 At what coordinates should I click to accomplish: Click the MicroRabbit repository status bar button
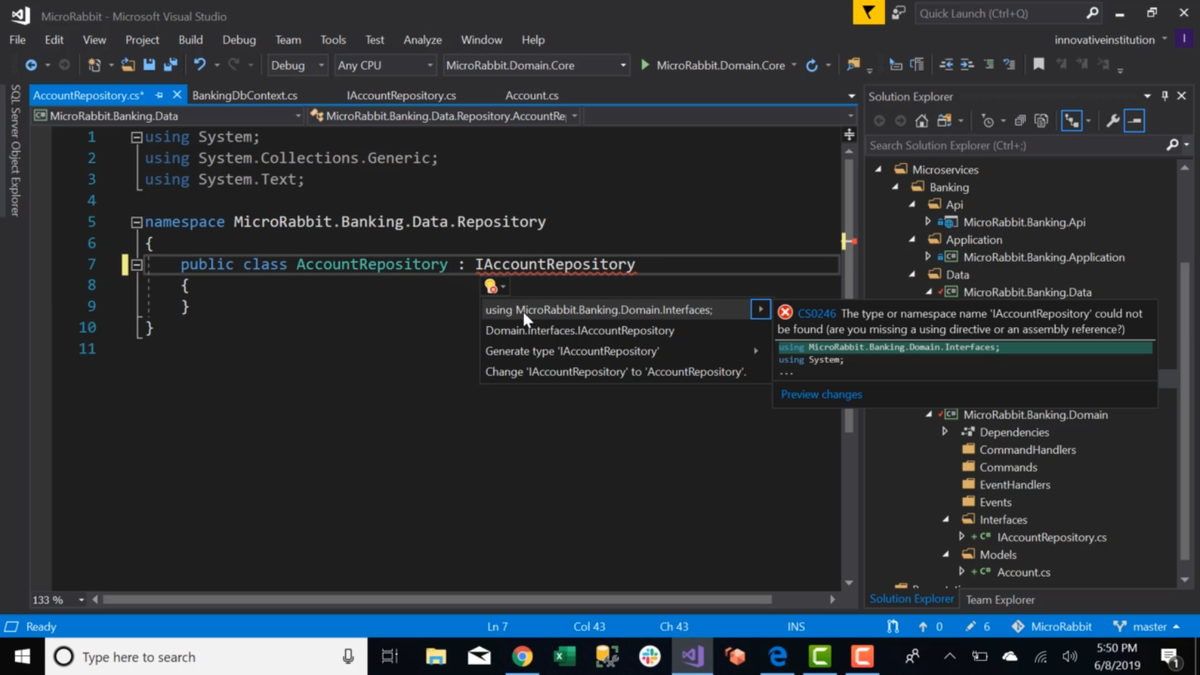tap(1051, 626)
